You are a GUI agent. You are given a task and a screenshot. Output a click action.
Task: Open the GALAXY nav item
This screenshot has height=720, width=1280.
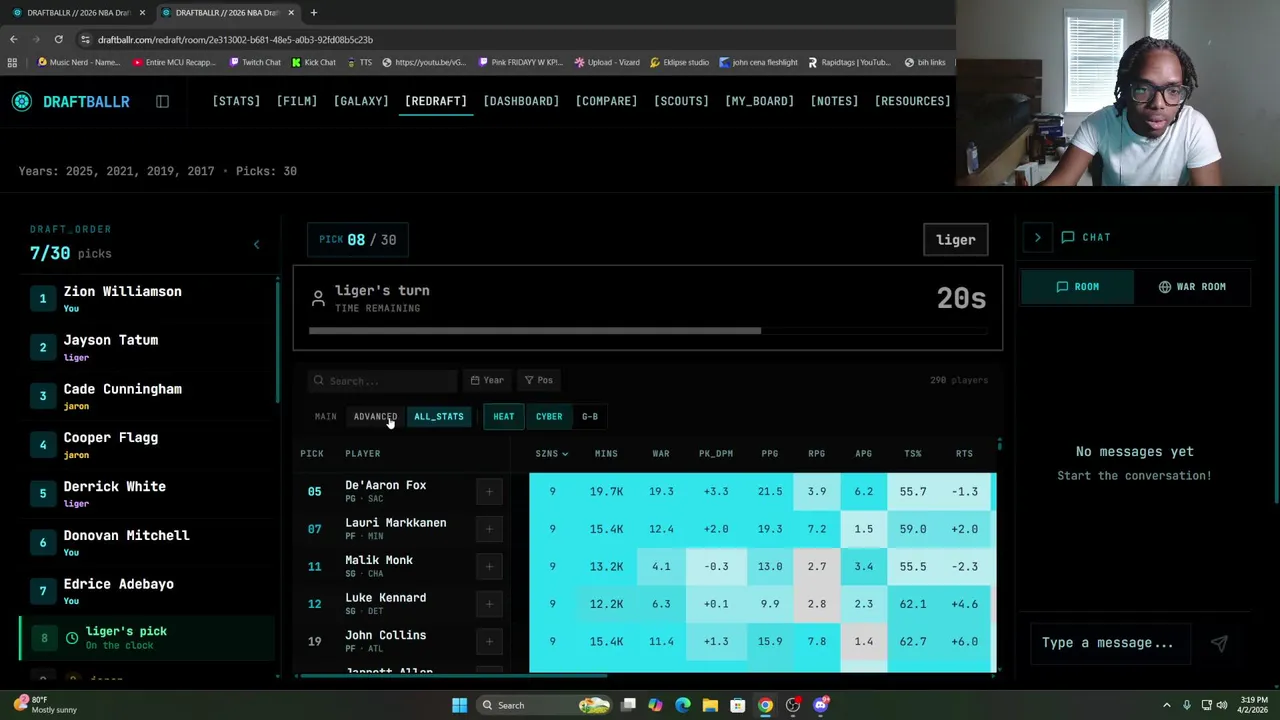click(361, 101)
